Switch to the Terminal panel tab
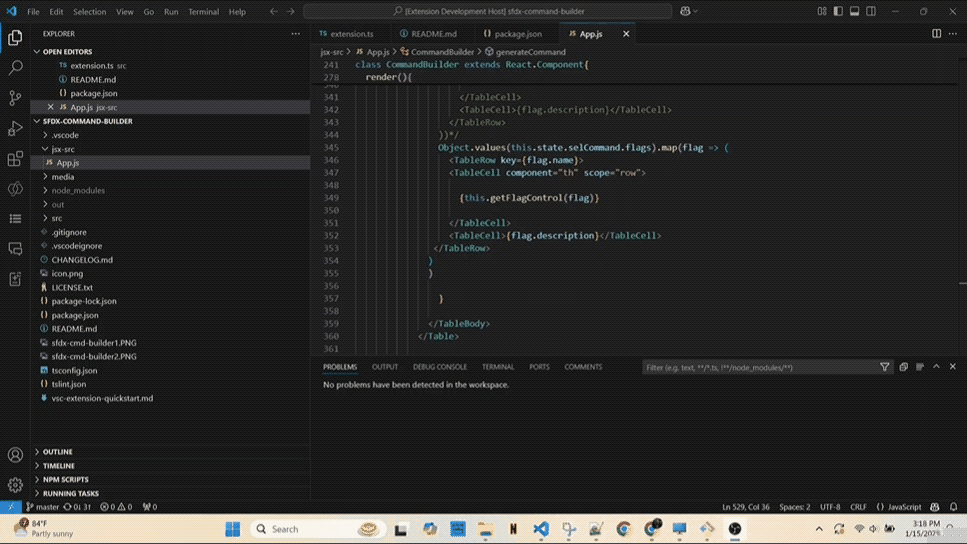The height and width of the screenshot is (544, 967). [498, 367]
